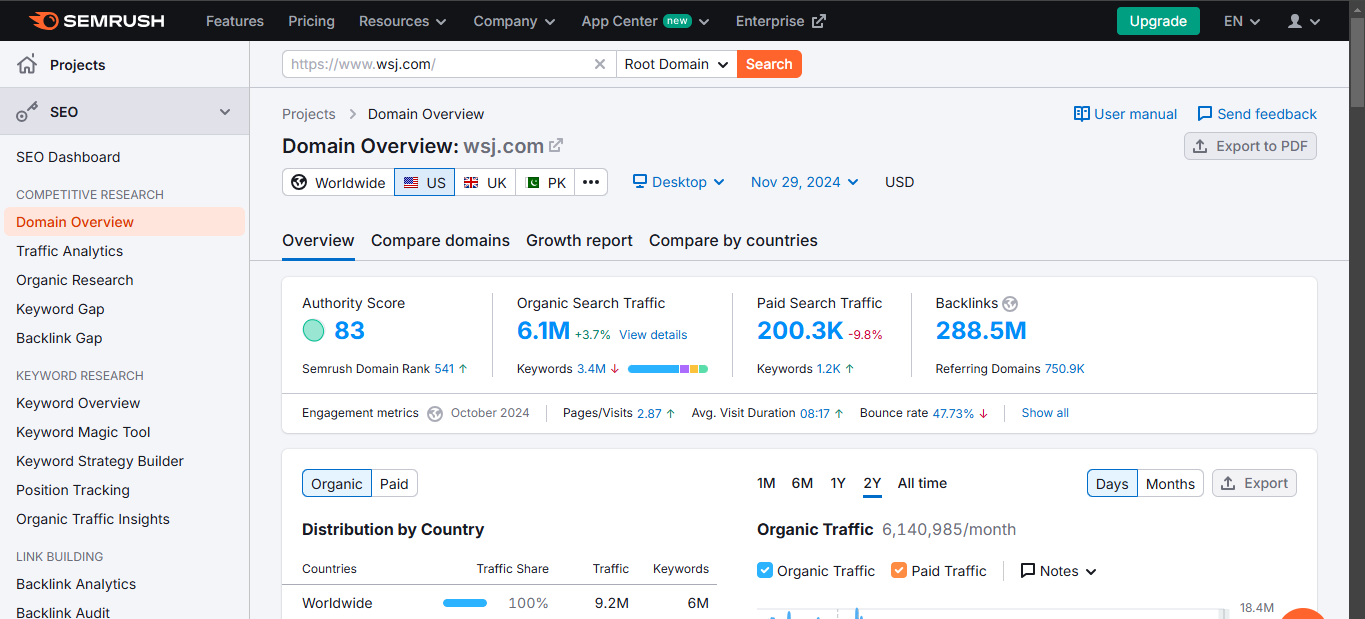The image size is (1365, 619).
Task: Click Referring Domains 750.9K value
Action: (1064, 369)
